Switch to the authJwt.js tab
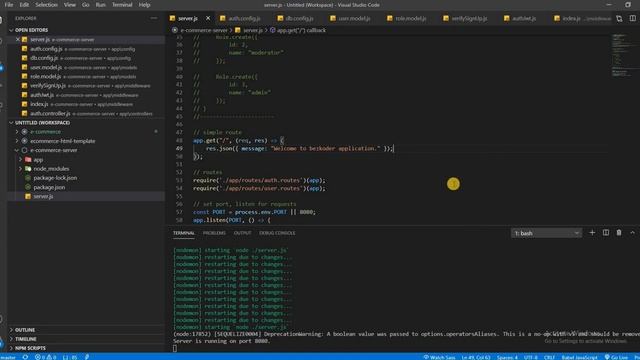This screenshot has height=360, width=640. pyautogui.click(x=520, y=18)
